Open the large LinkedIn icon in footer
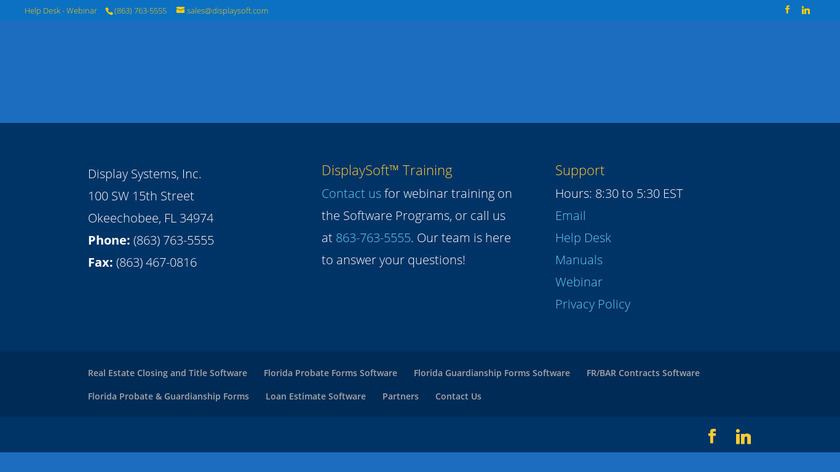 (x=743, y=436)
